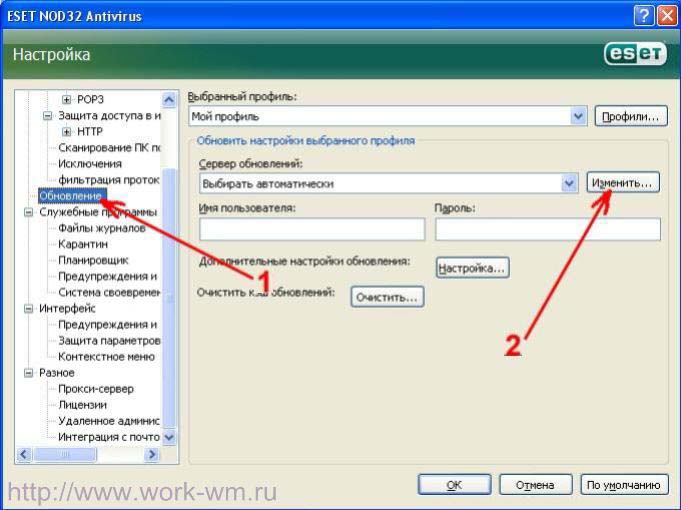Close the ESET NOD32 settings window
The height and width of the screenshot is (510, 681).
coord(667,17)
